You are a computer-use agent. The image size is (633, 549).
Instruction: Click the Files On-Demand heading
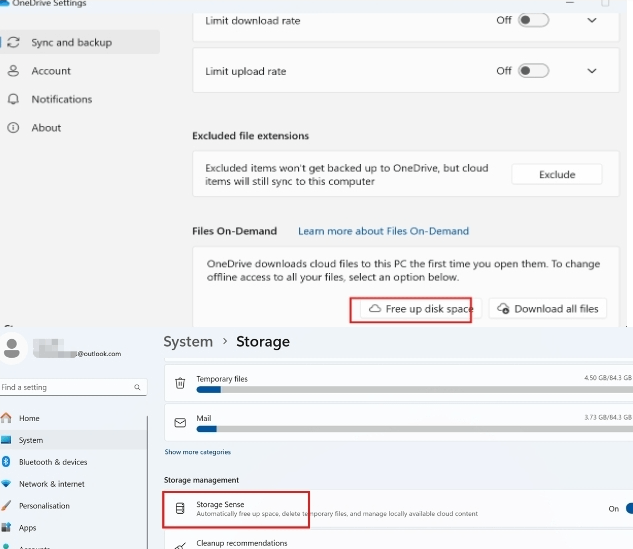(235, 231)
